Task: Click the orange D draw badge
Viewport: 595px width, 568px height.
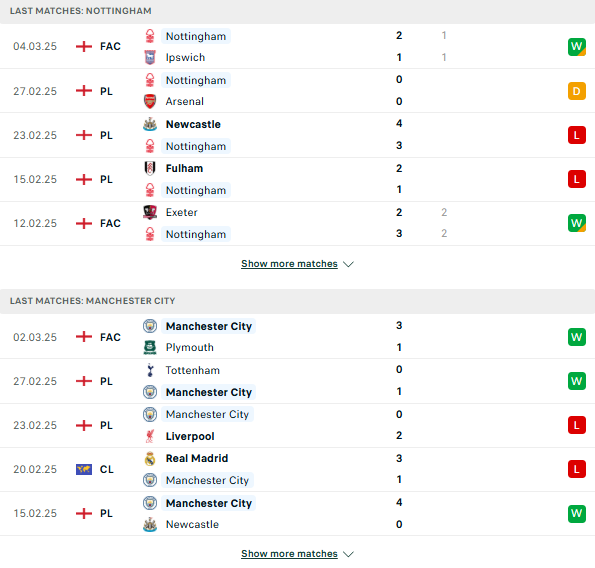Action: click(x=576, y=91)
